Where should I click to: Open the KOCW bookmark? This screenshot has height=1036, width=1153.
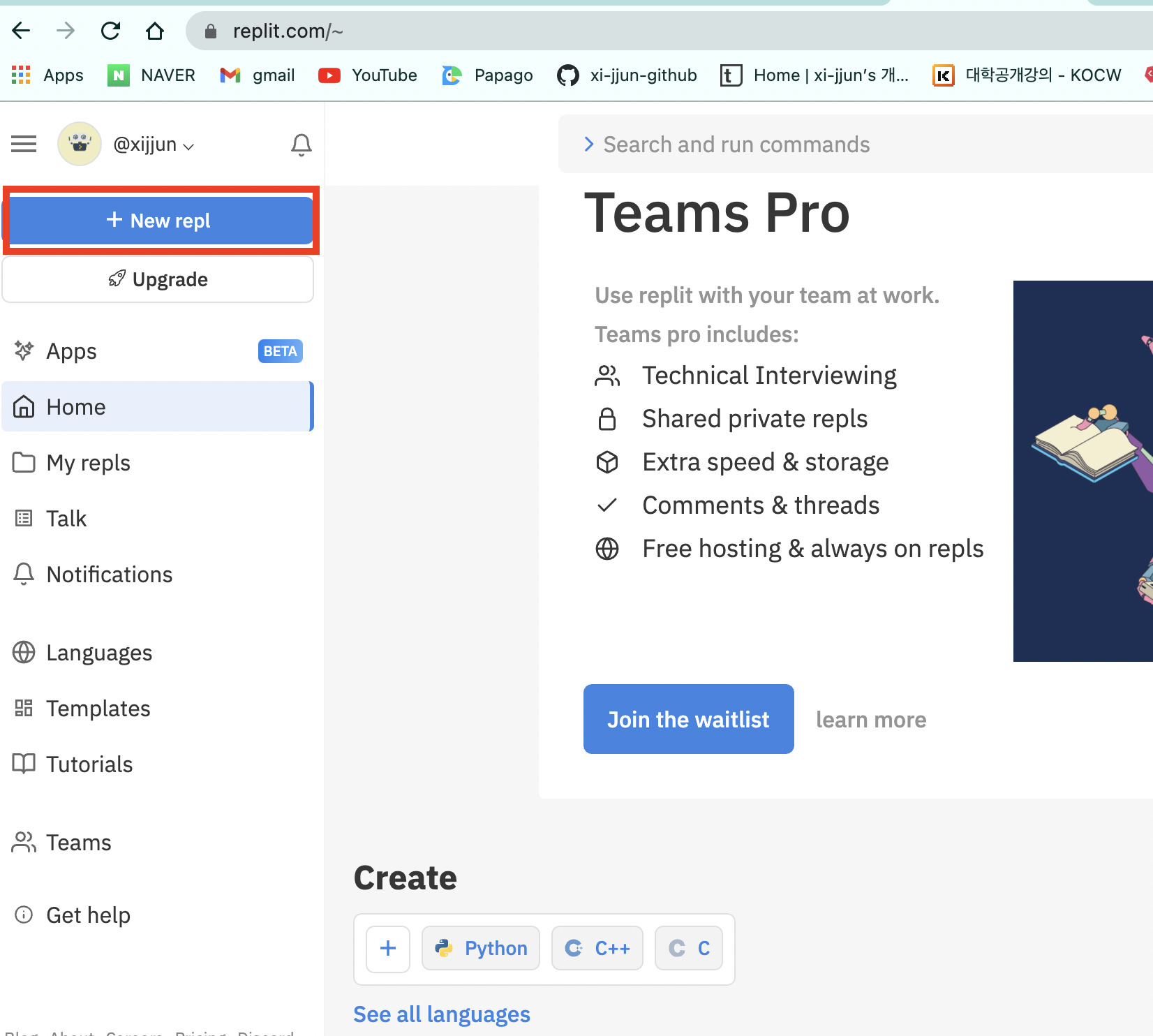(x=1027, y=75)
